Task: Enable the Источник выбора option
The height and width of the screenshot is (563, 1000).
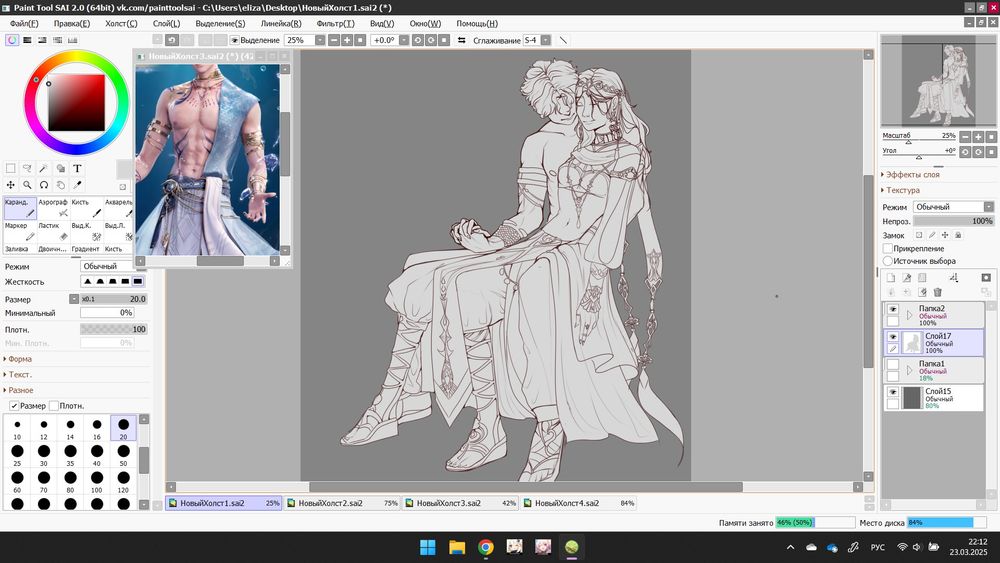Action: [x=887, y=261]
